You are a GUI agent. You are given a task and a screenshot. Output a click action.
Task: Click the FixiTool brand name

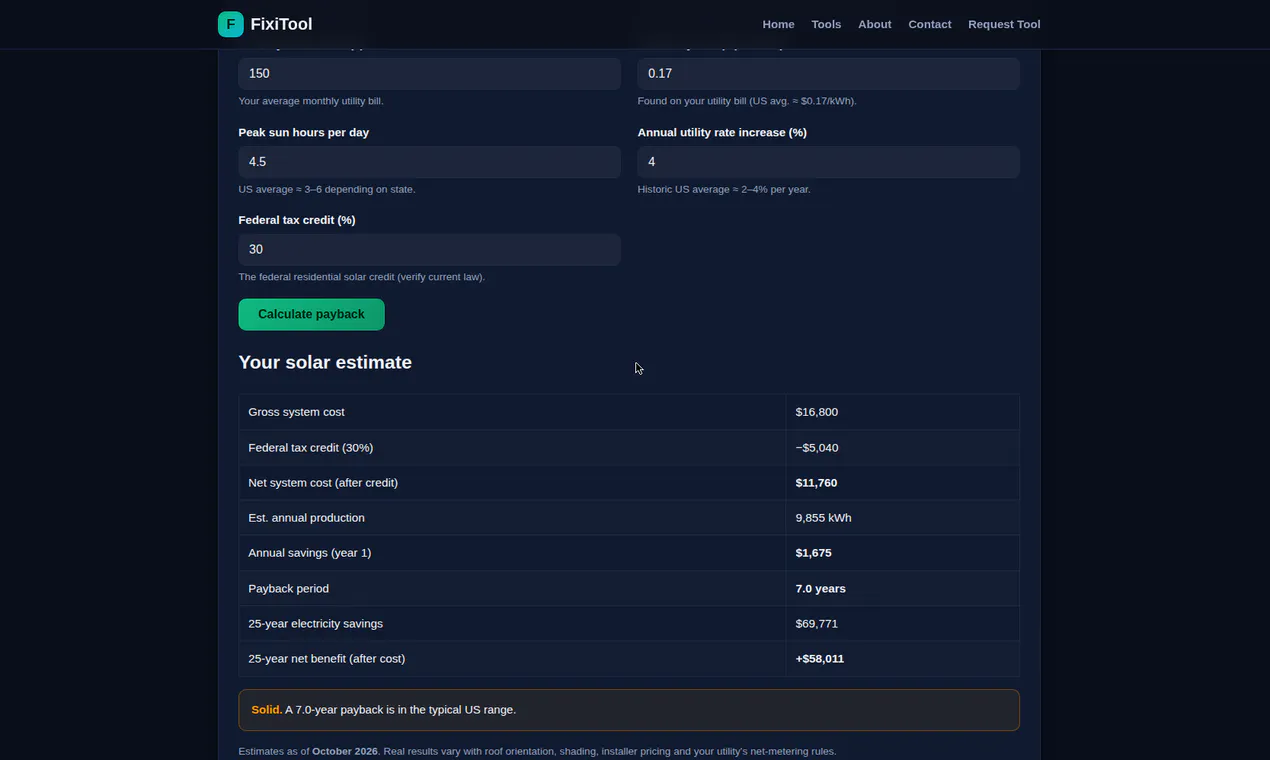click(x=281, y=24)
